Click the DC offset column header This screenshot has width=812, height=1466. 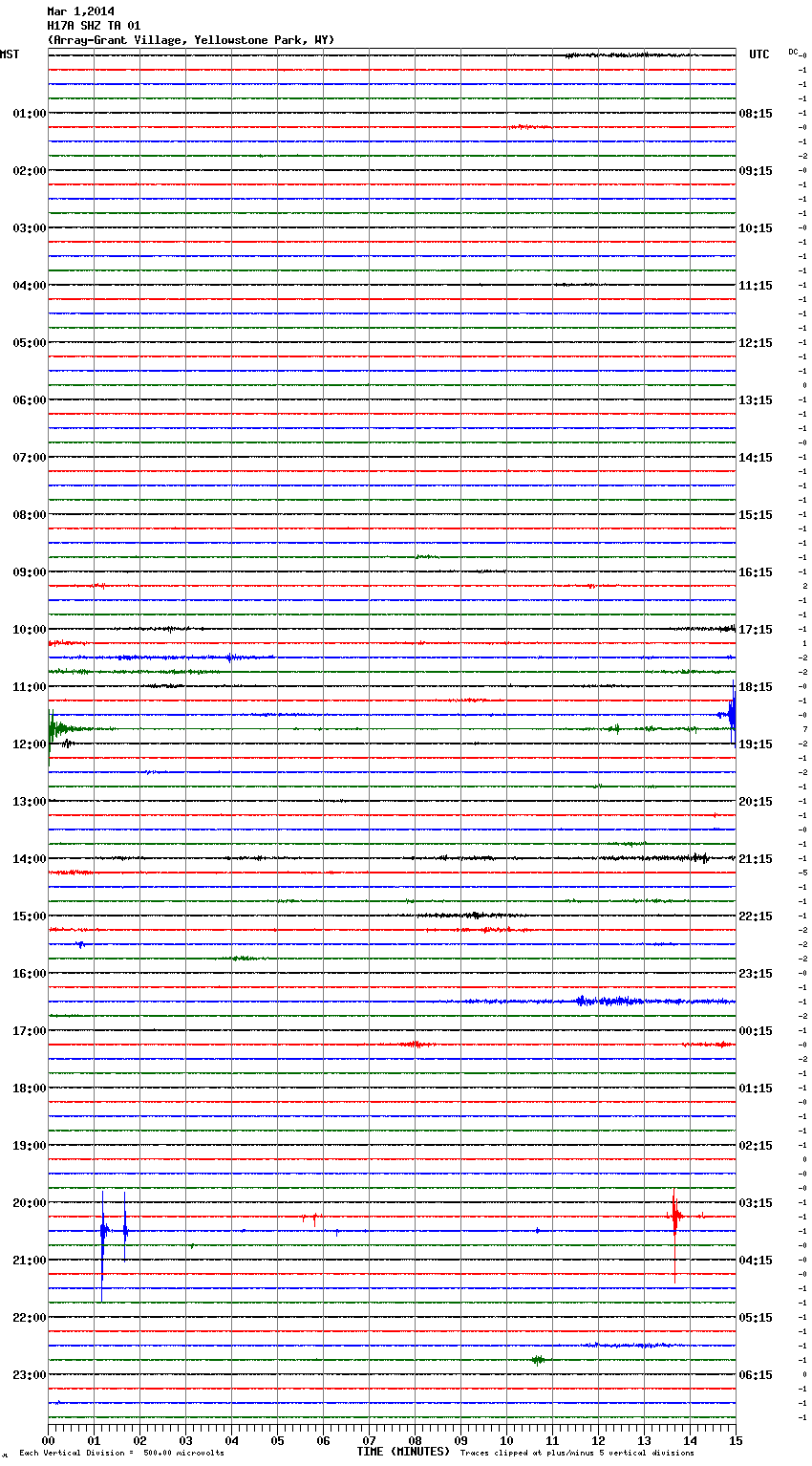pos(794,52)
